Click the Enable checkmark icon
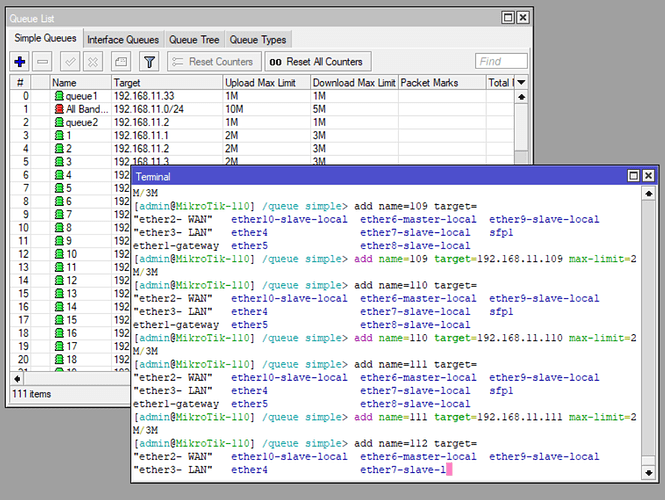665x500 pixels. coord(71,62)
